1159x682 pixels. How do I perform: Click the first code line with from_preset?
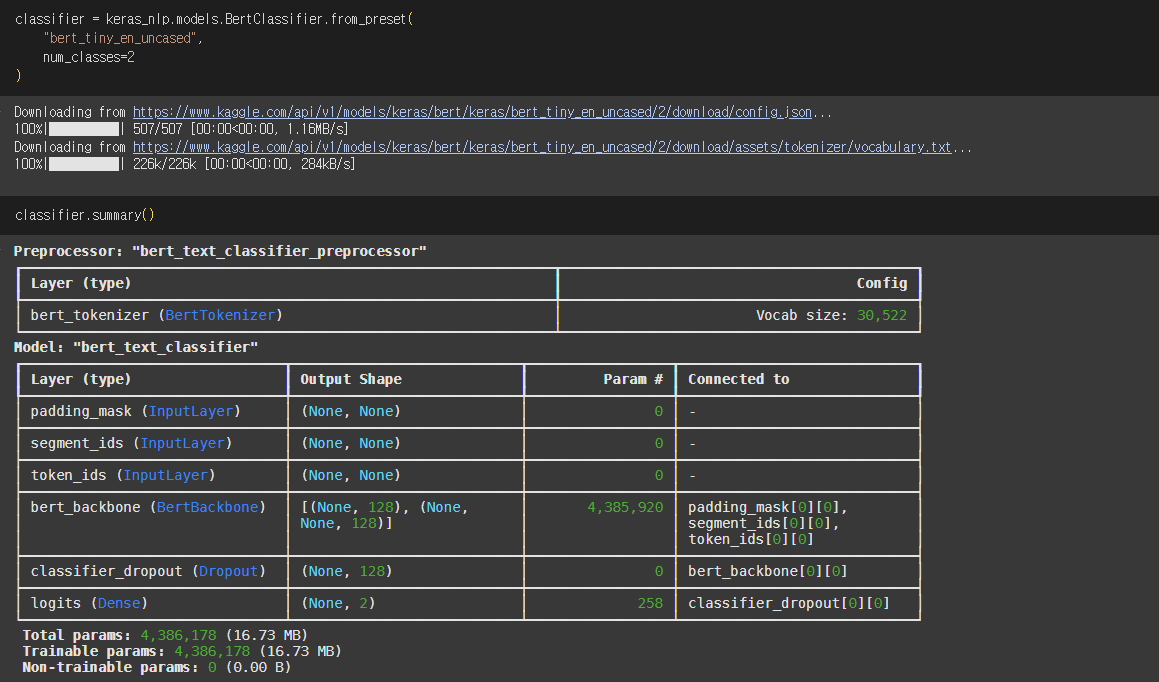214,19
